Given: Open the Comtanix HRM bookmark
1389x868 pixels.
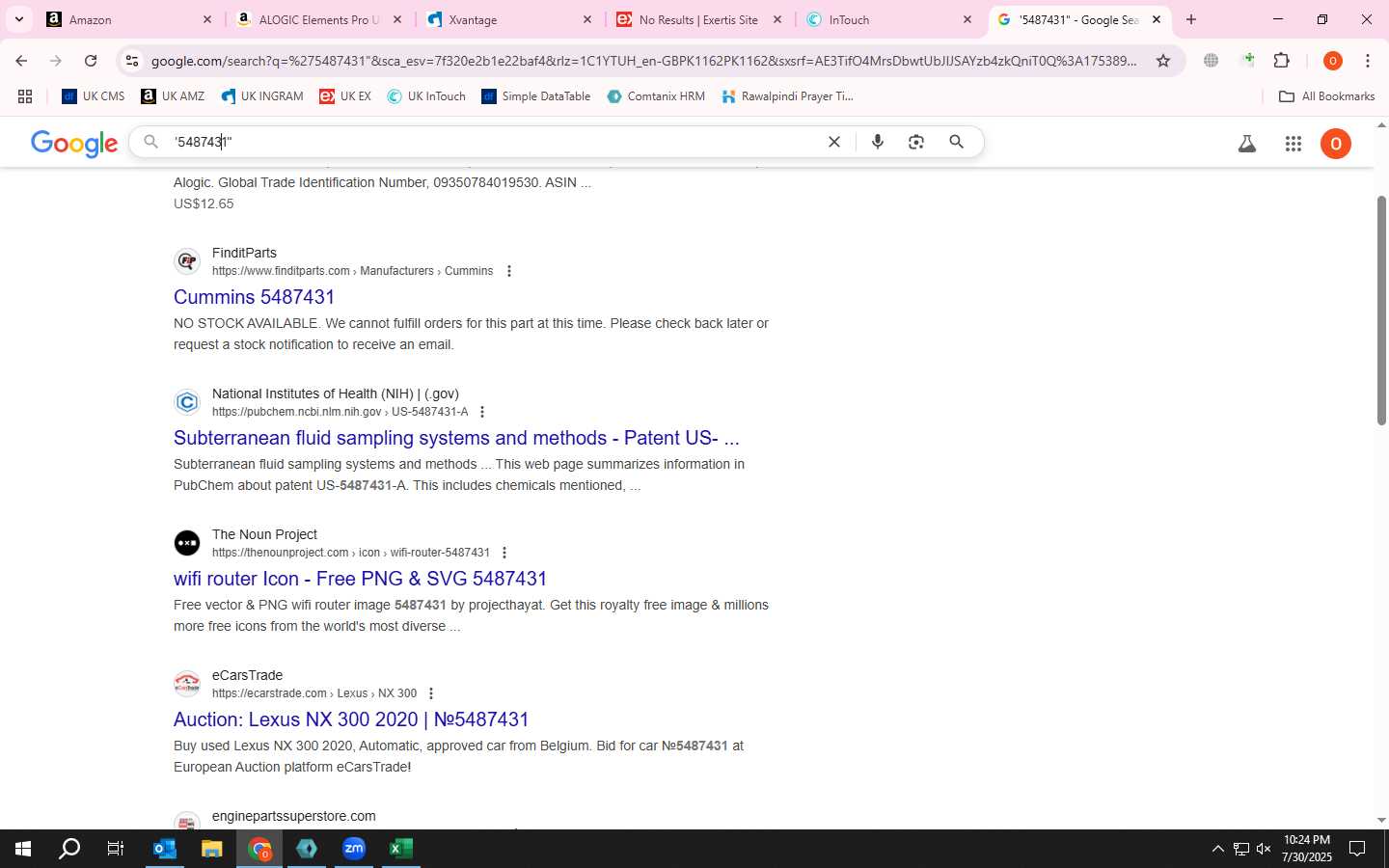Looking at the screenshot, I should tap(656, 96).
